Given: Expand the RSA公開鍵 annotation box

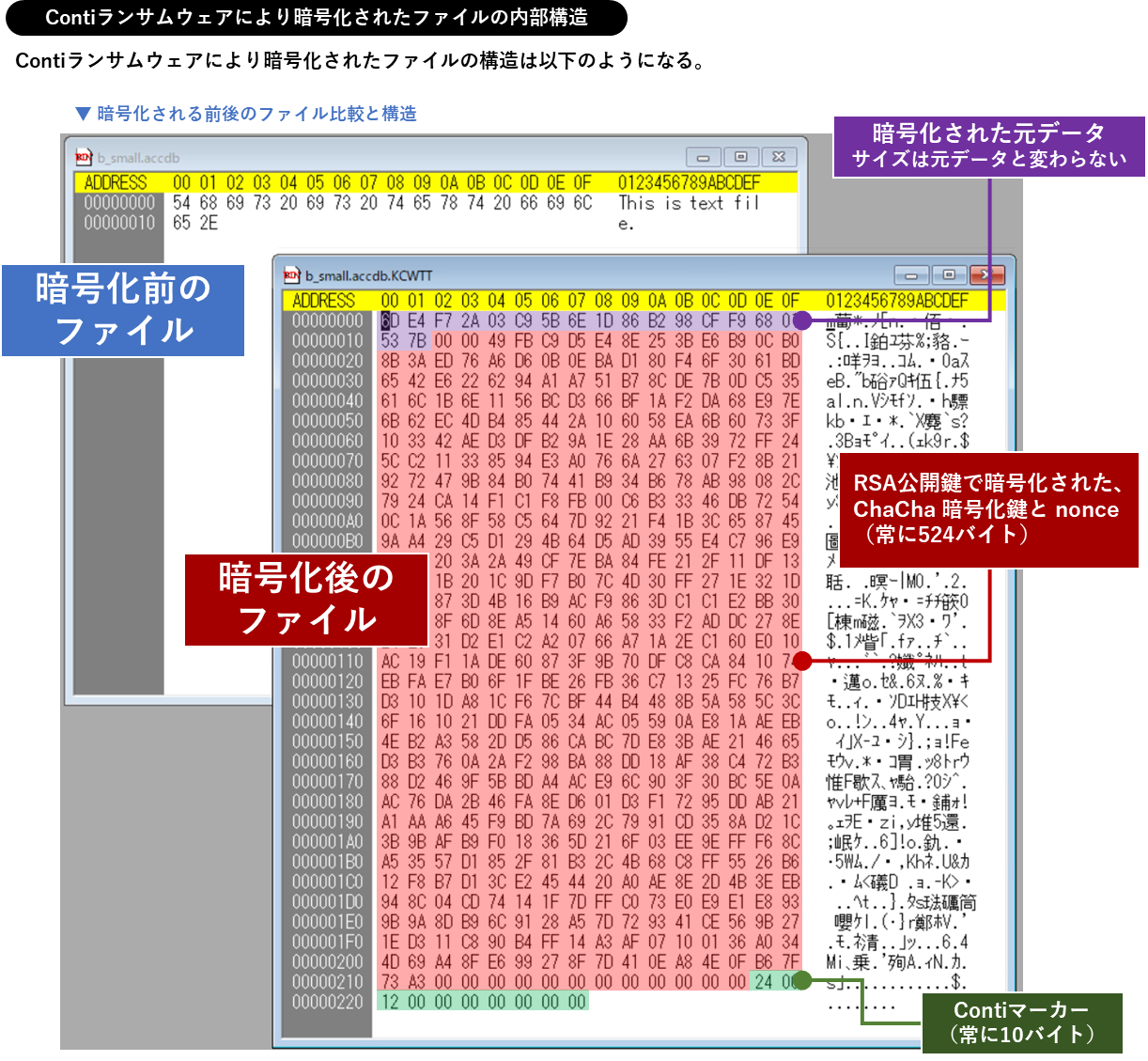Looking at the screenshot, I should click(x=988, y=509).
